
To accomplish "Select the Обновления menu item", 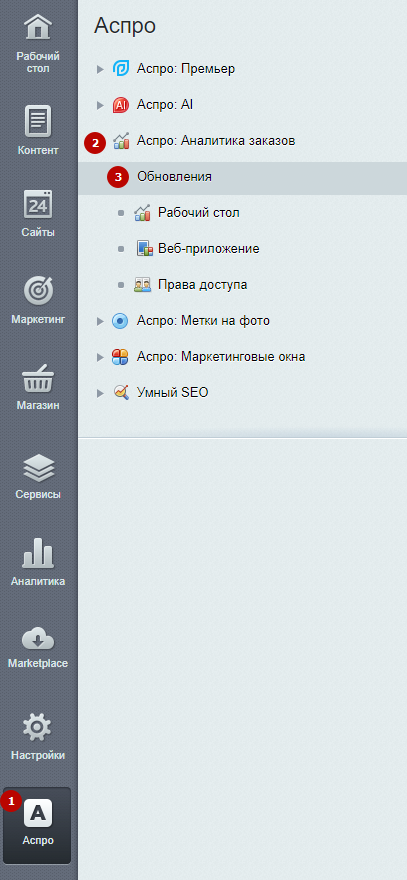I will tap(243, 178).
